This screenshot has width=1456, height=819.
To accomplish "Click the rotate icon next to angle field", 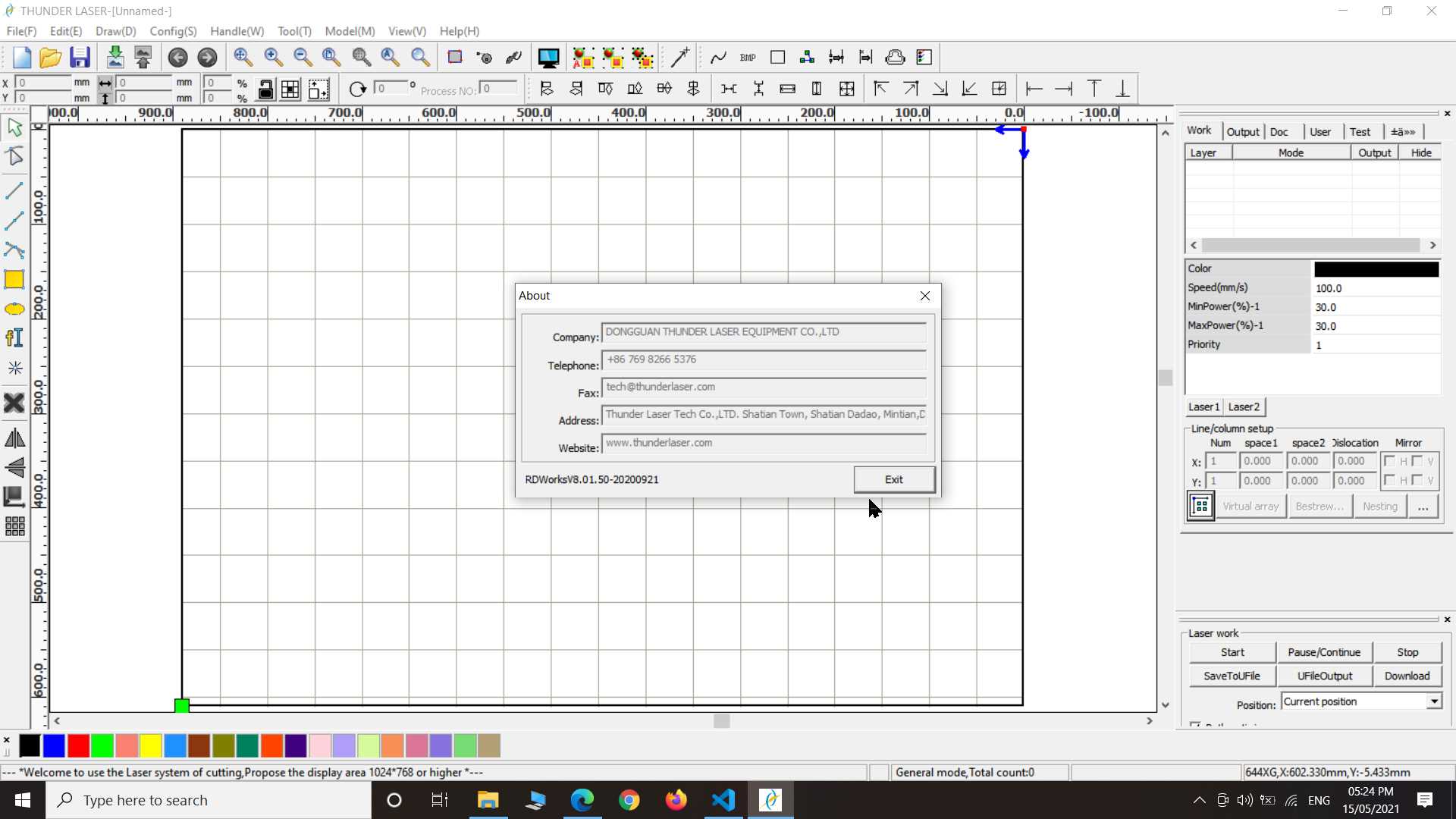I will (358, 89).
